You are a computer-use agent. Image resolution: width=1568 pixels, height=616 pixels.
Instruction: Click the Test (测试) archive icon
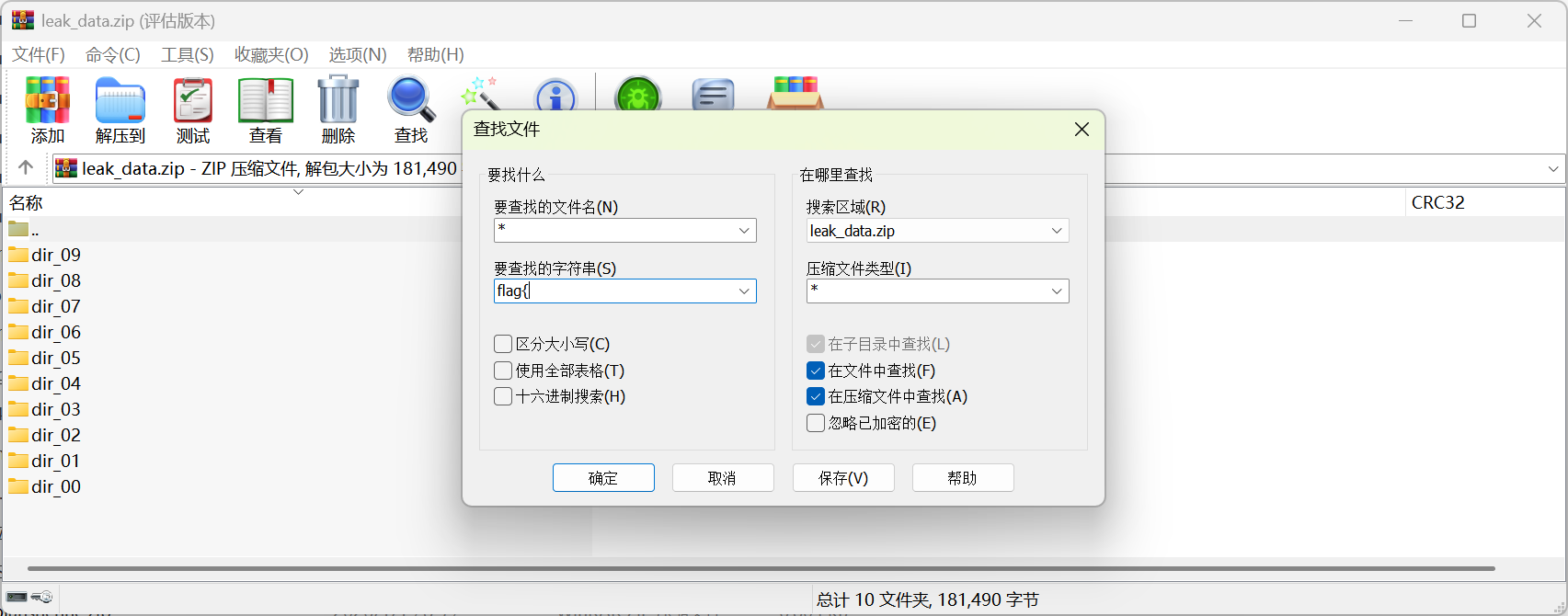193,101
